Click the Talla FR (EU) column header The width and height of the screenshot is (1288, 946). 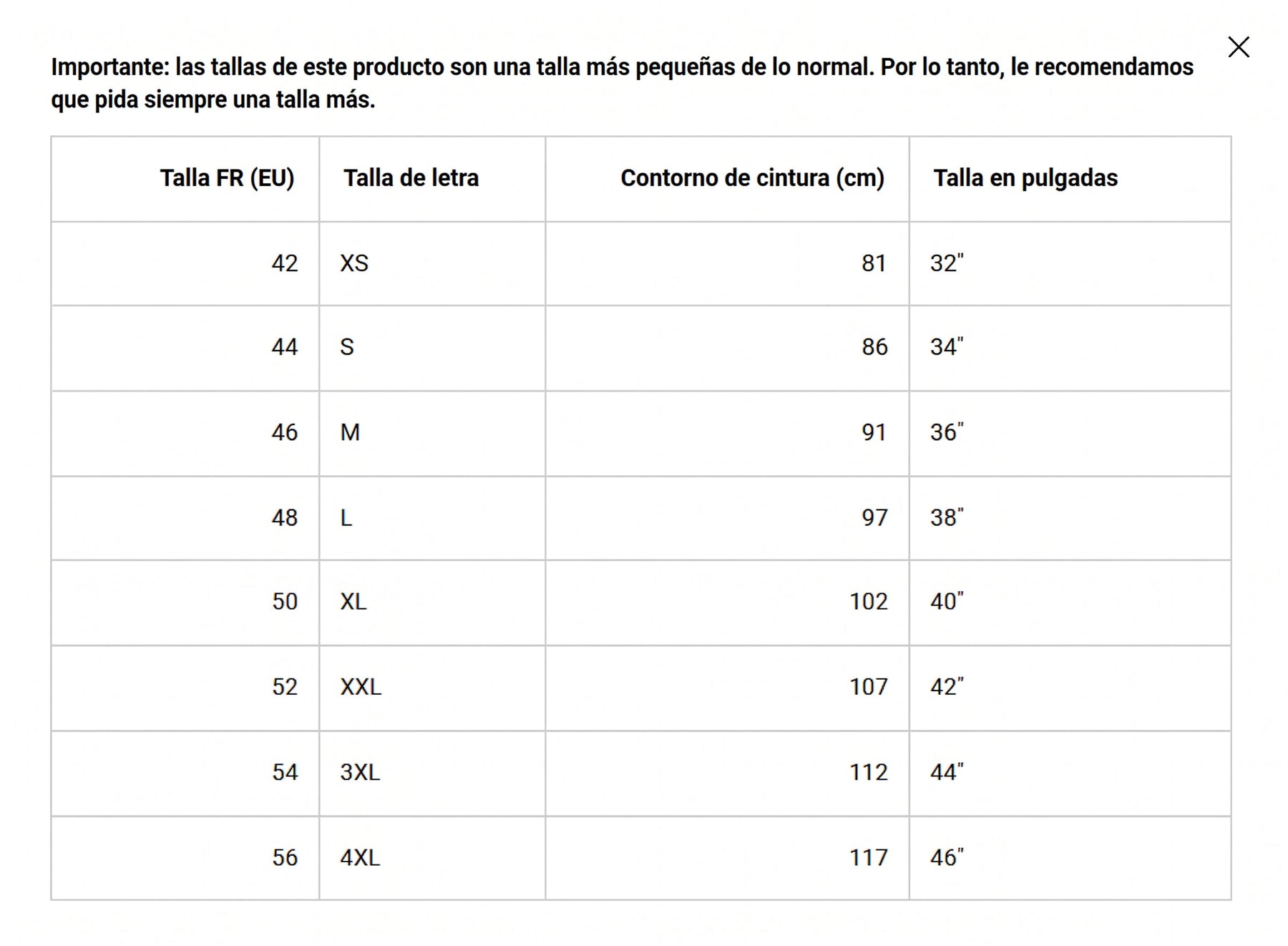pos(227,178)
